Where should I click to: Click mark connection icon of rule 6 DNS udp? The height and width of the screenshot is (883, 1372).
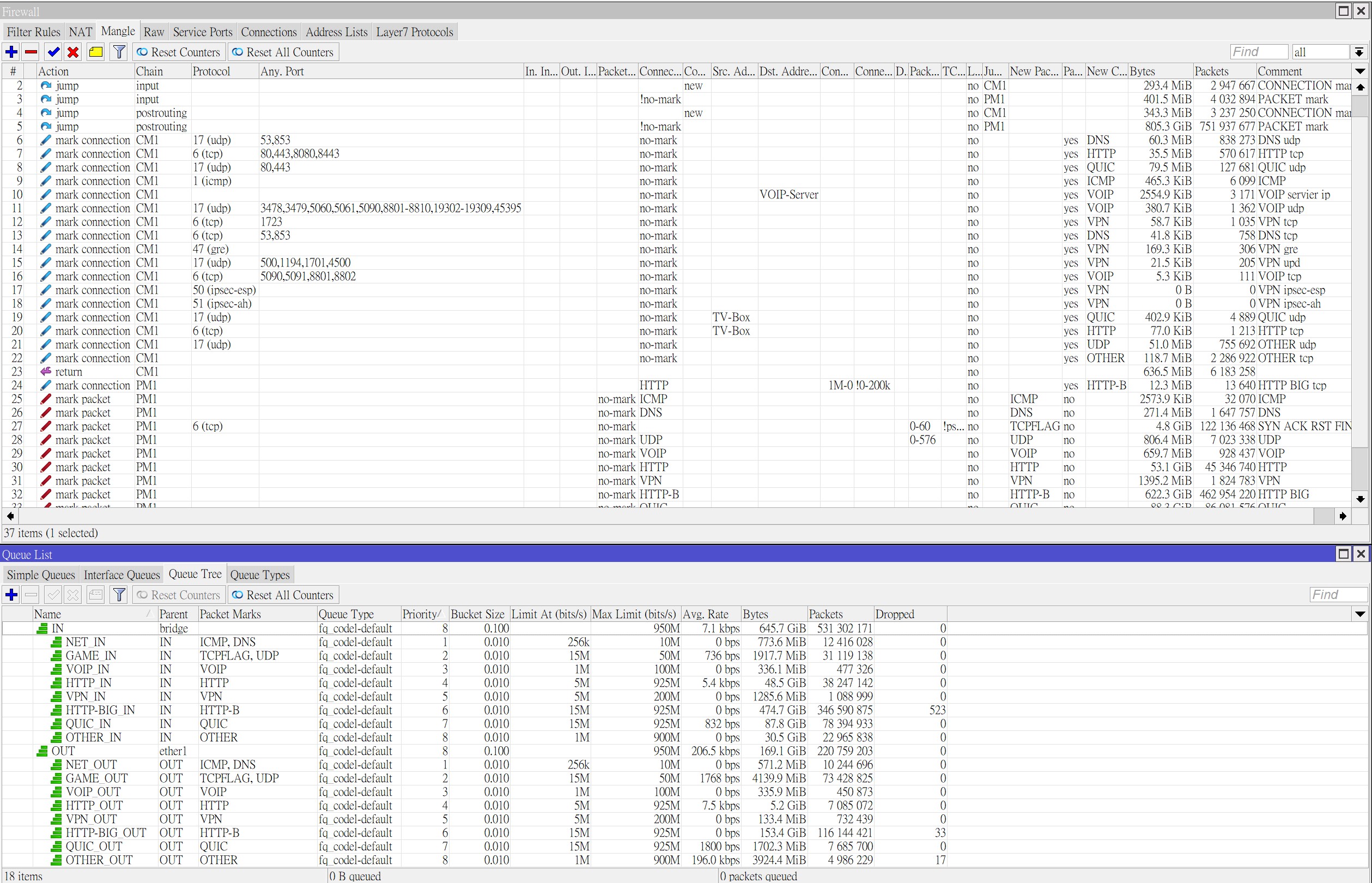click(46, 140)
